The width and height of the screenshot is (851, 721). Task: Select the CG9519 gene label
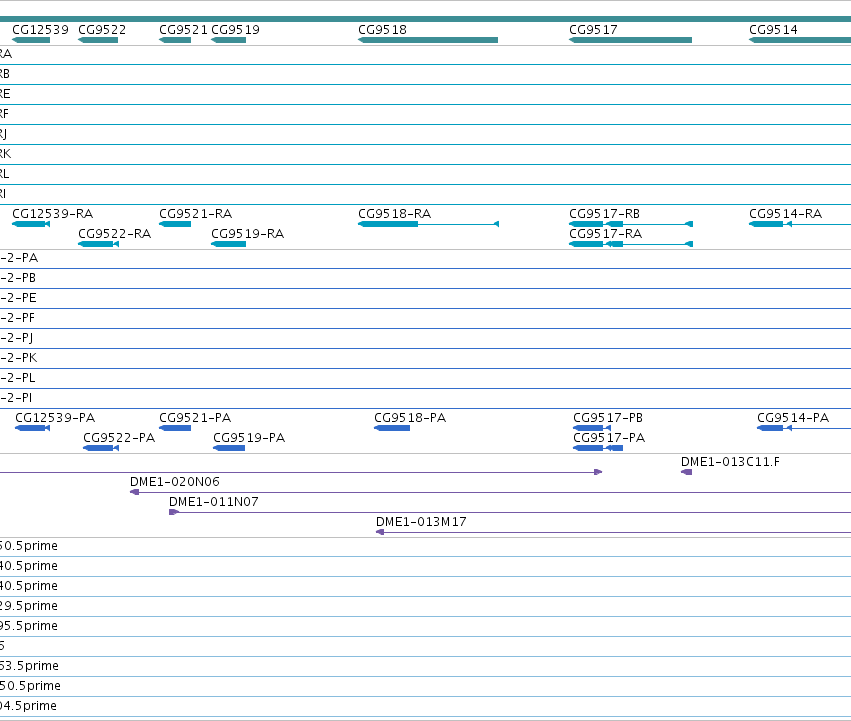pos(235,30)
